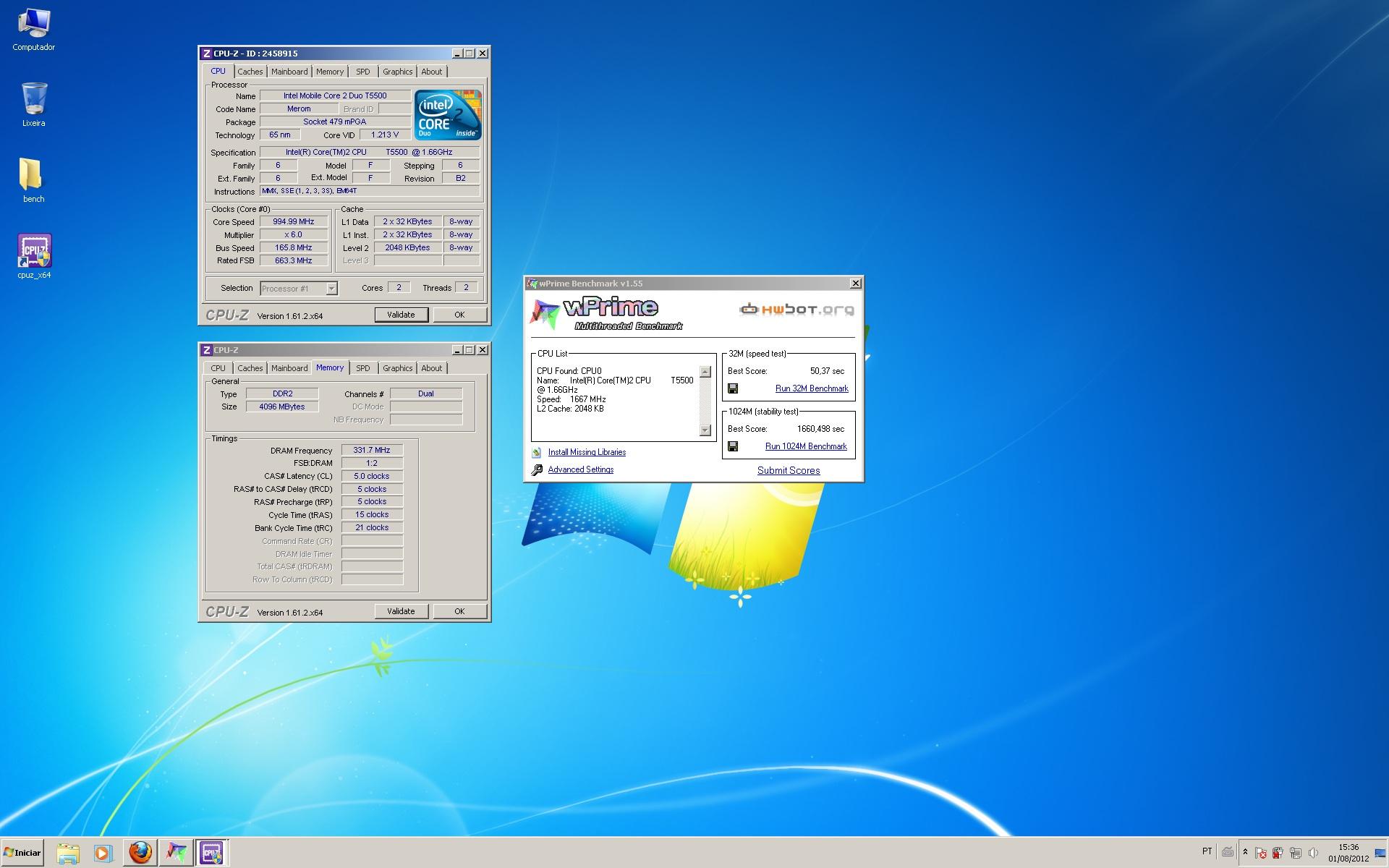Open the Computador desktop icon
Screen dimensions: 1389x868
pyautogui.click(x=33, y=30)
